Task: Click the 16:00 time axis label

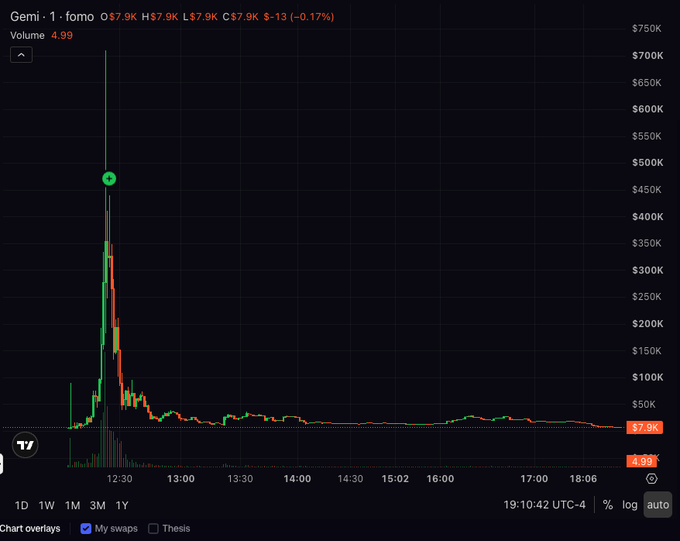Action: pyautogui.click(x=440, y=479)
